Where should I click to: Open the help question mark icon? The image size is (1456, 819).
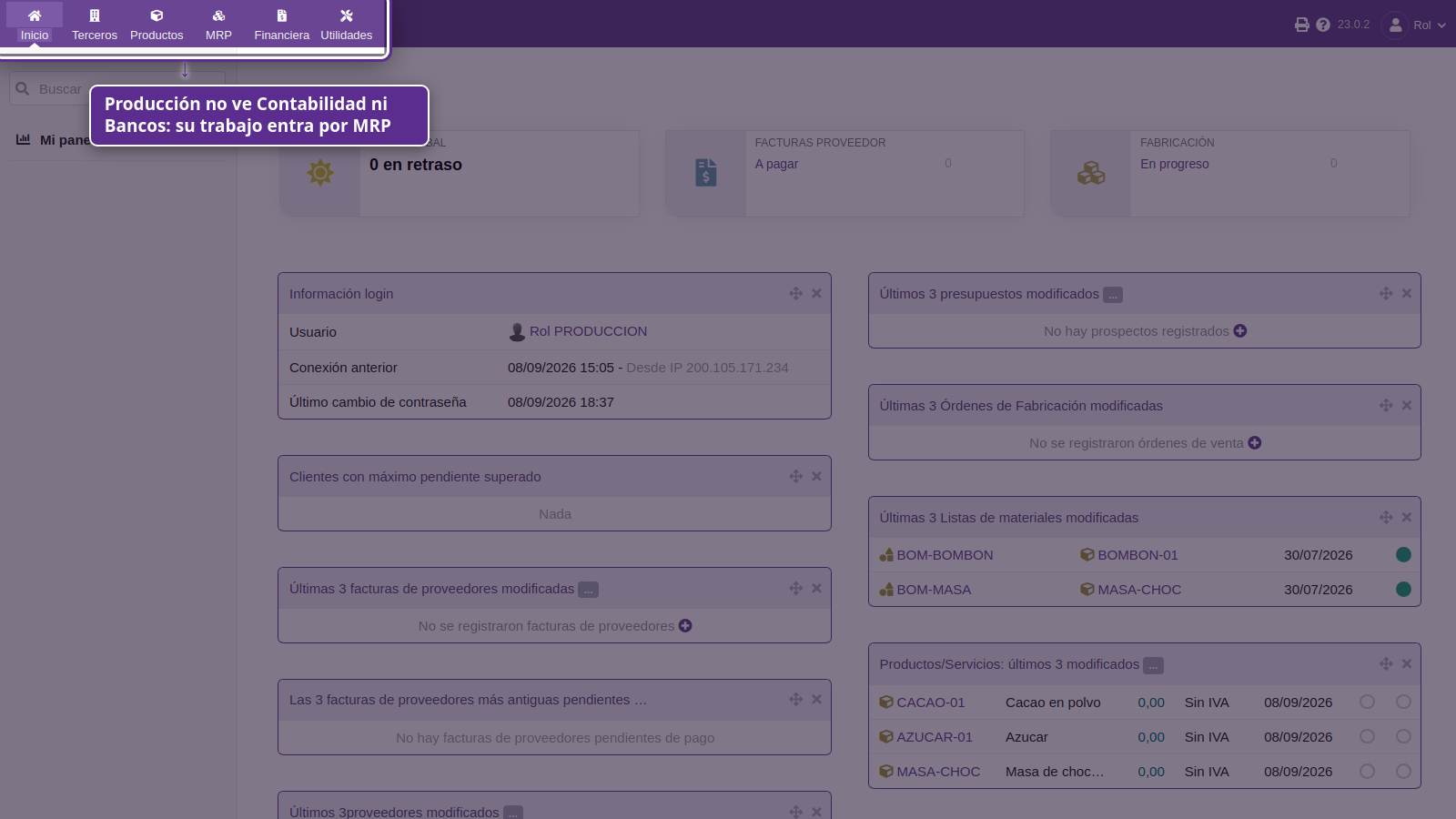click(x=1323, y=25)
